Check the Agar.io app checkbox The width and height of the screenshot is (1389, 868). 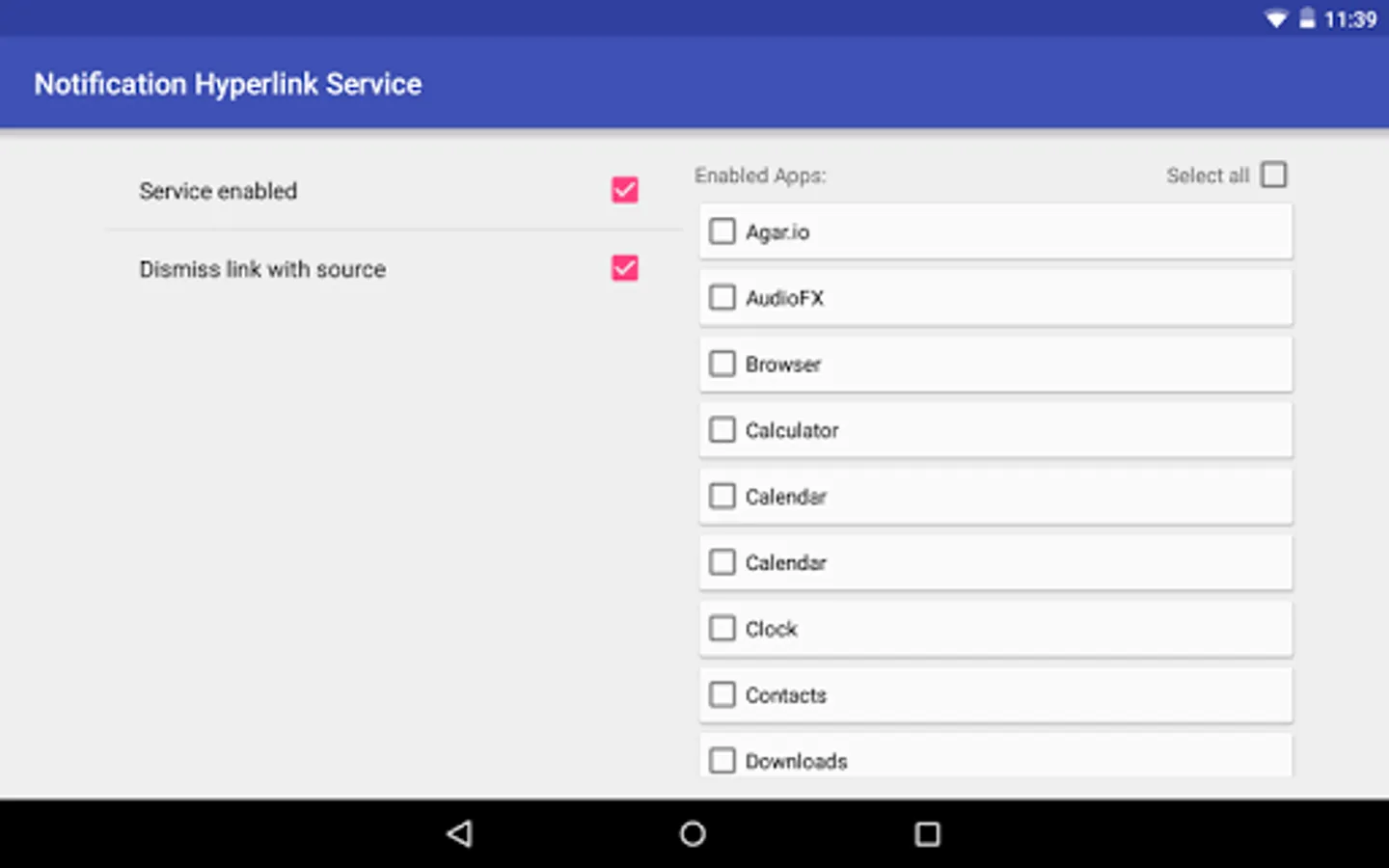pos(722,231)
